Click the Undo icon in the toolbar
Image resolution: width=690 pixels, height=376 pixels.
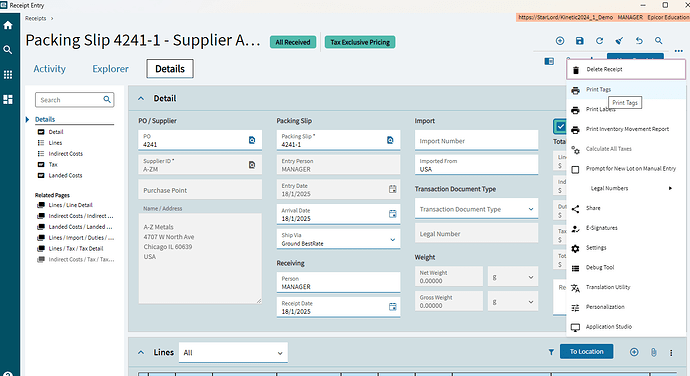[639, 41]
